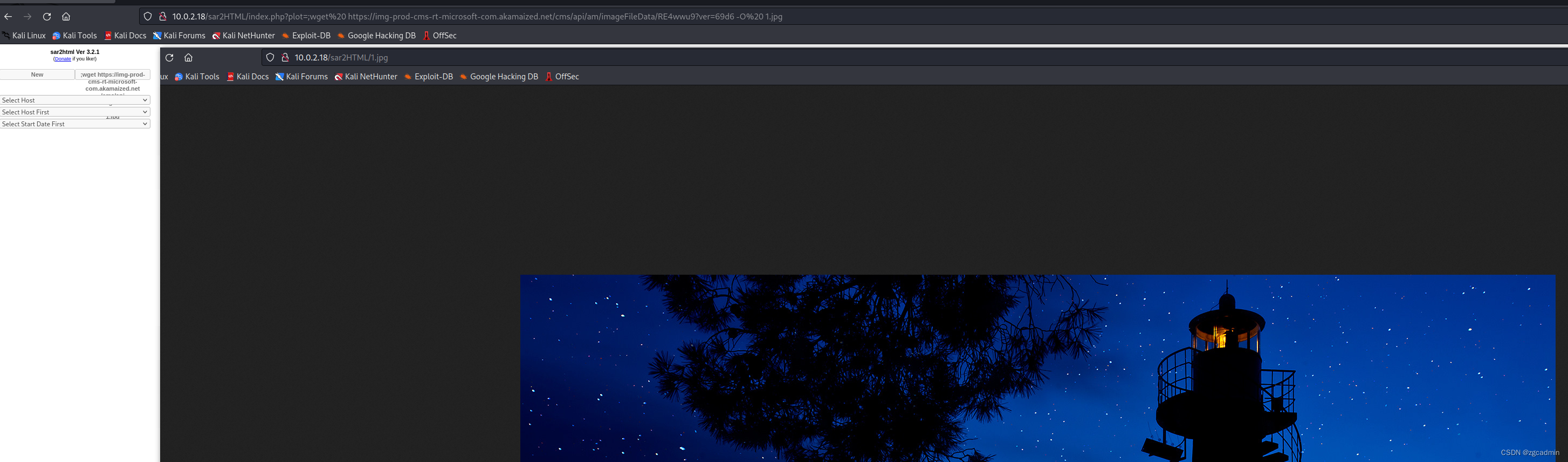Screen dimensions: 1568x462
Task: Open the Google Hacking DB bookmark in the second browser
Action: [499, 76]
